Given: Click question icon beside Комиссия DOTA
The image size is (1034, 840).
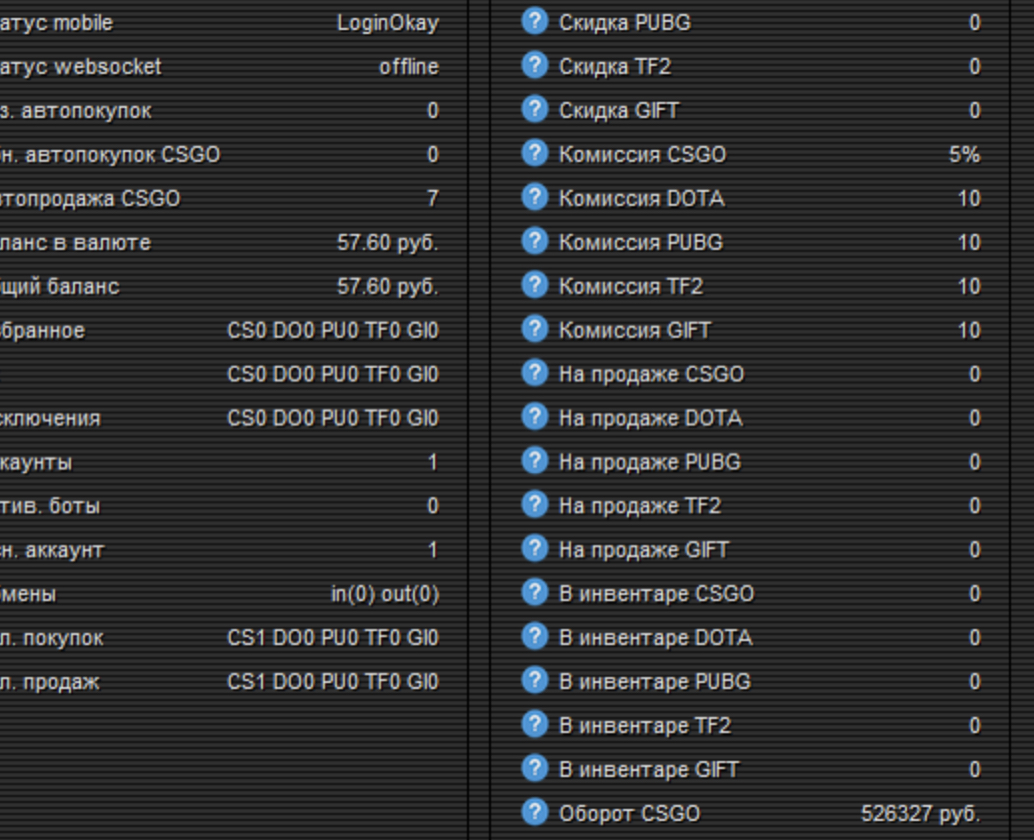Looking at the screenshot, I should (535, 197).
